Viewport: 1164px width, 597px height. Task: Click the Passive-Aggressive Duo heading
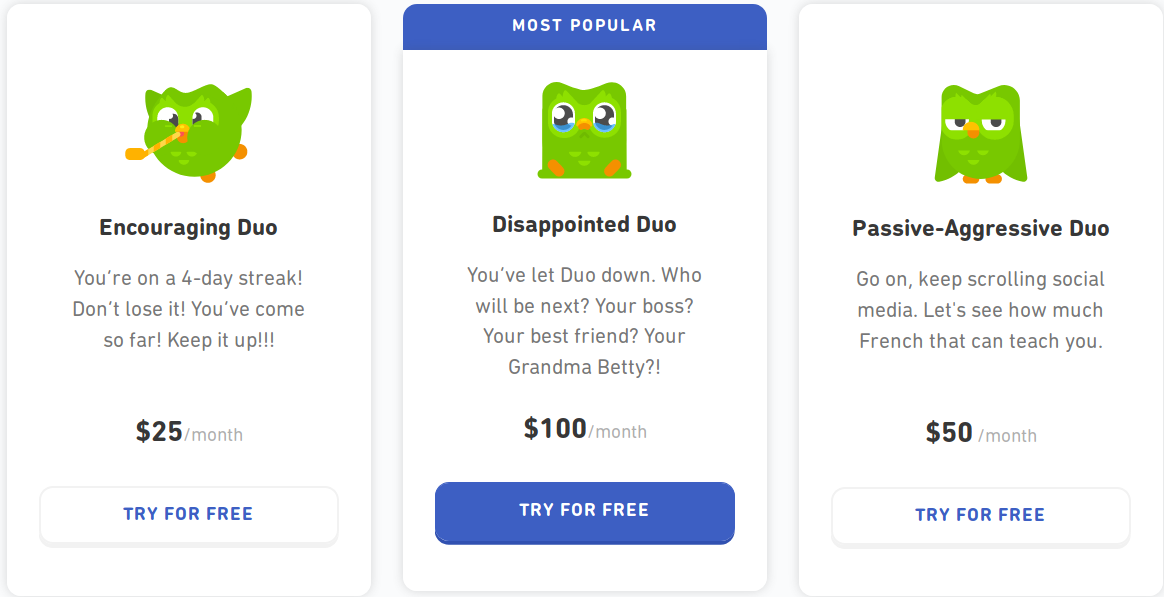(980, 229)
